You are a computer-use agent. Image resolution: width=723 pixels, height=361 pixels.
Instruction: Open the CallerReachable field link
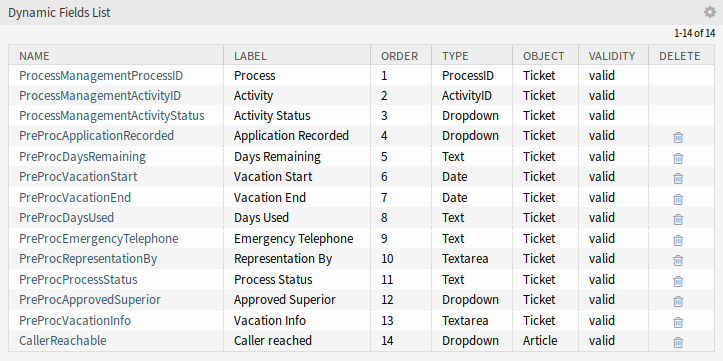[63, 341]
